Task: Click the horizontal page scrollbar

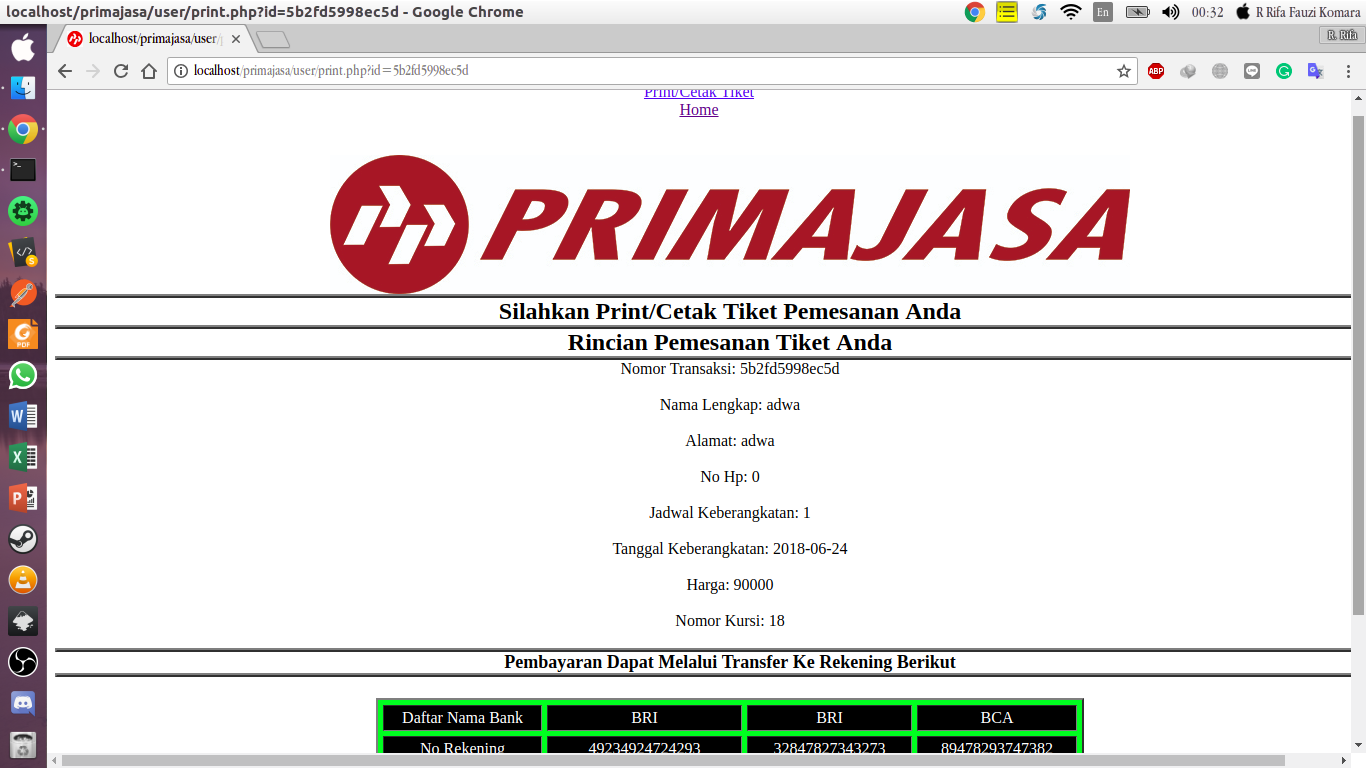Action: coord(672,760)
